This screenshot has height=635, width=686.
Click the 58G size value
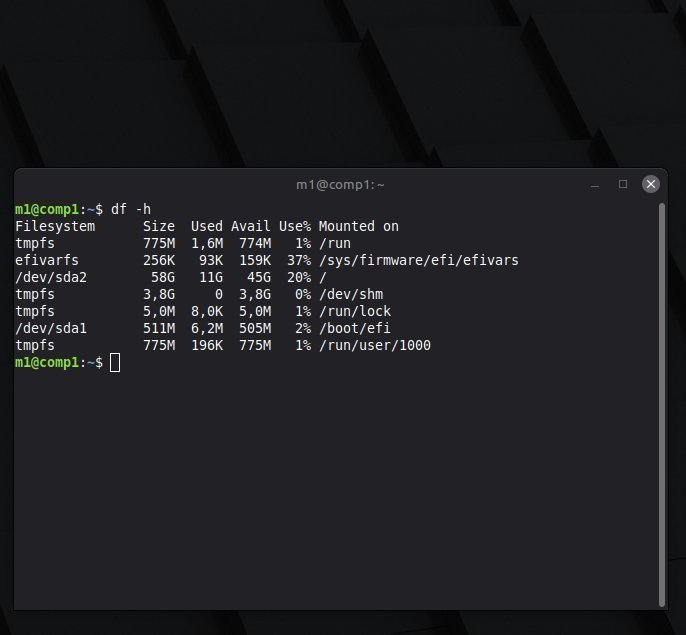pyautogui.click(x=163, y=277)
